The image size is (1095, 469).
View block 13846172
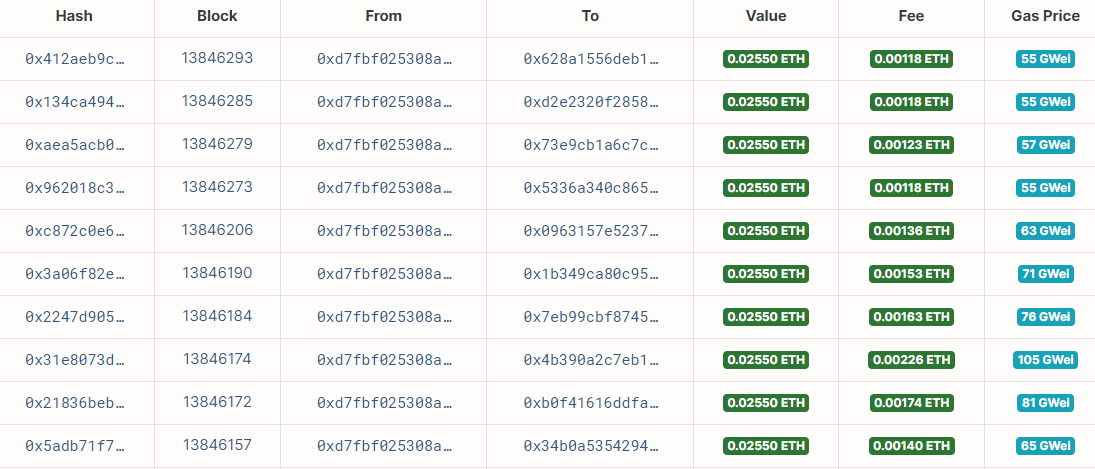point(217,402)
